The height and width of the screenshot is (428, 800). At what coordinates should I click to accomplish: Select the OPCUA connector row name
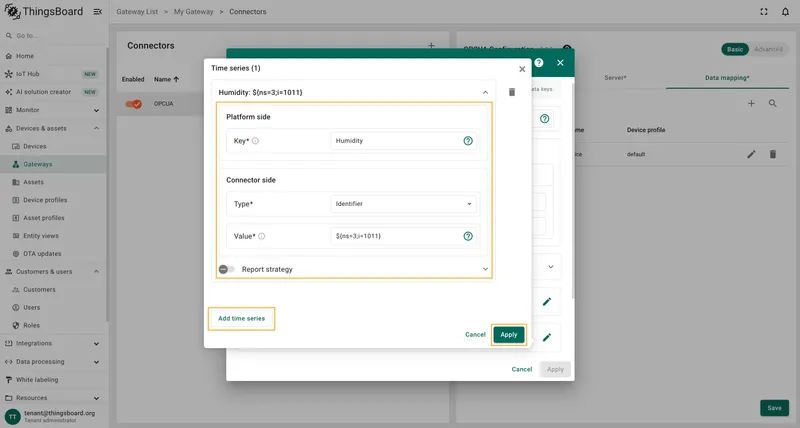[x=163, y=104]
